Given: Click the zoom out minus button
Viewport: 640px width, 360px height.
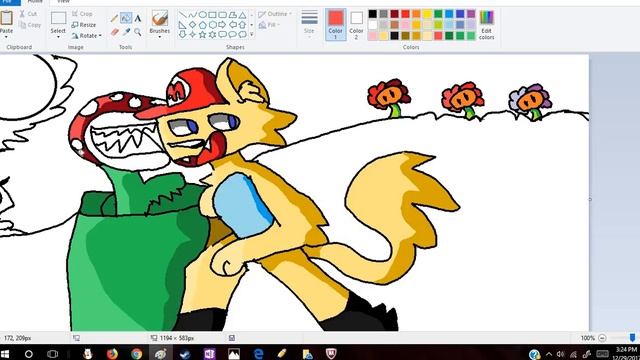Looking at the screenshot, I should point(602,338).
